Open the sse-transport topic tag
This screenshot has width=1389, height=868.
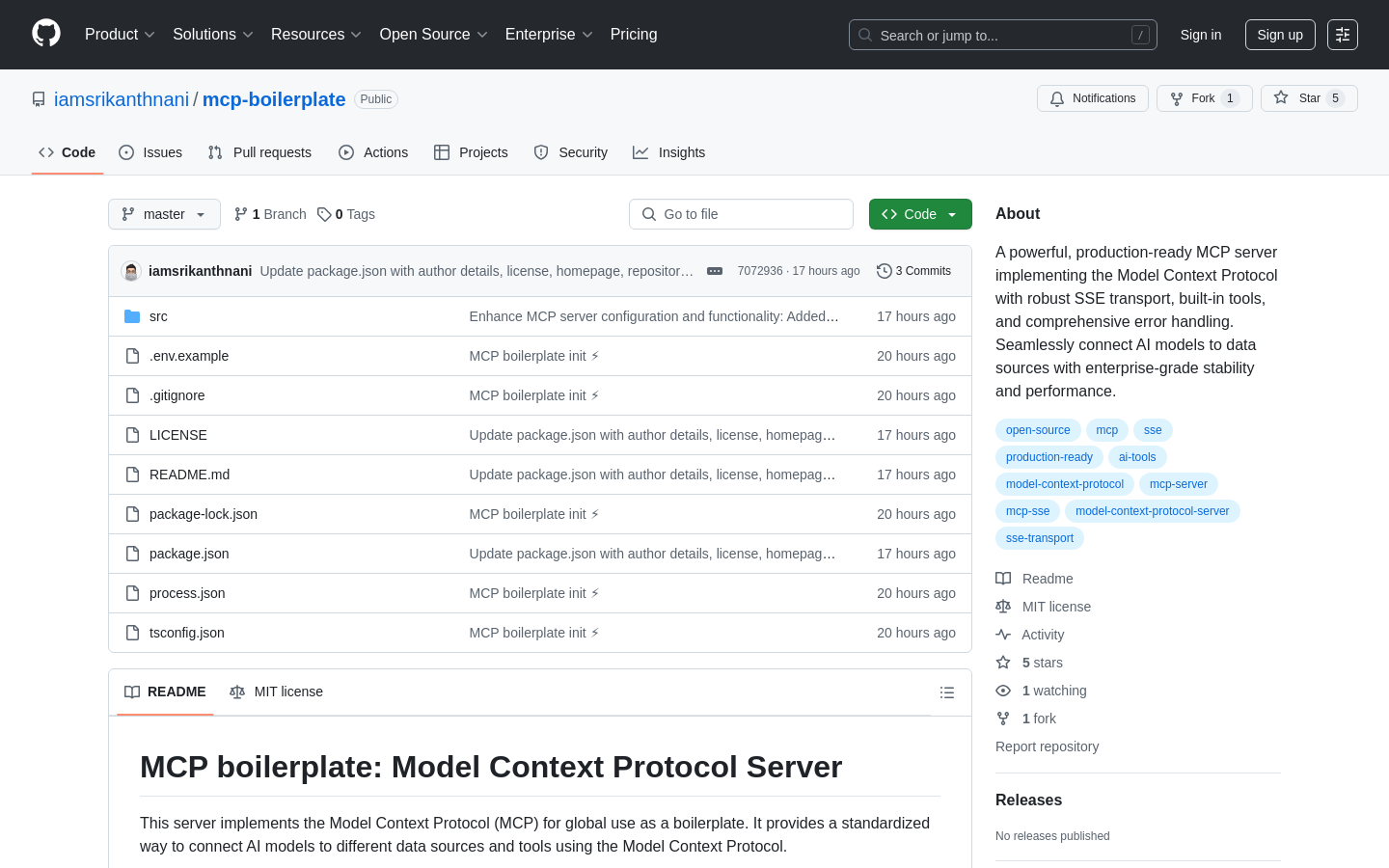pyautogui.click(x=1040, y=538)
